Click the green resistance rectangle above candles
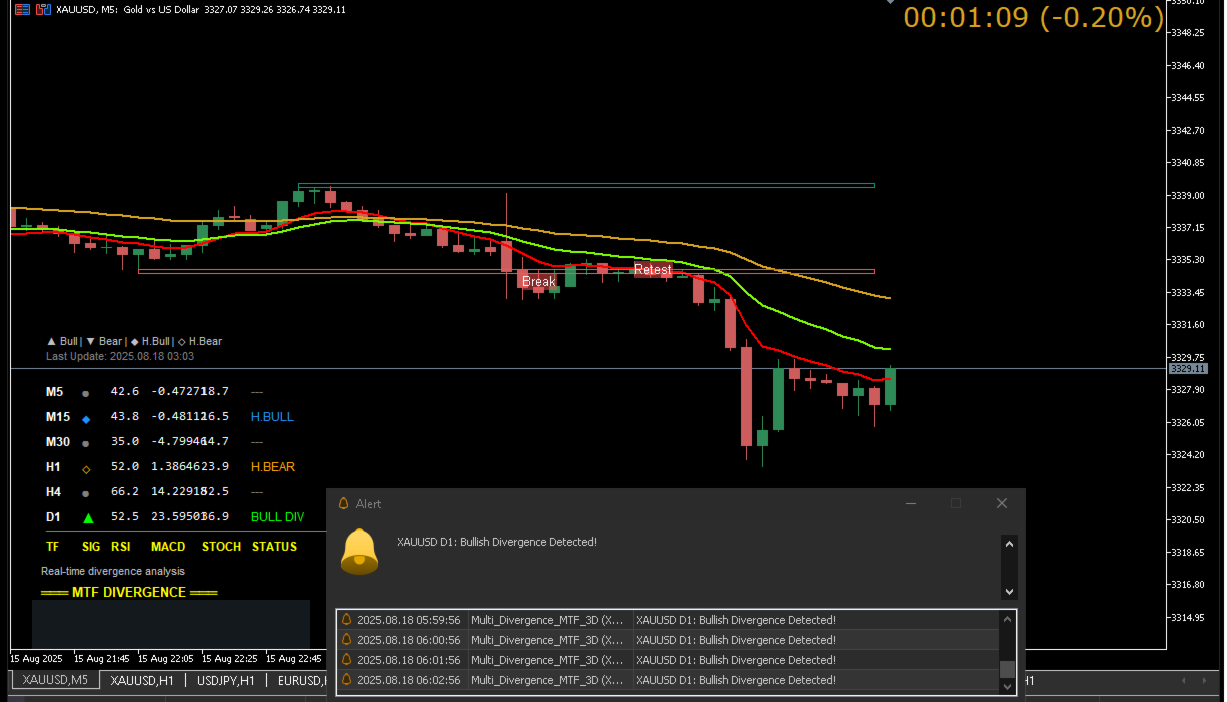Screen dimensions: 1227x702 click(586, 185)
